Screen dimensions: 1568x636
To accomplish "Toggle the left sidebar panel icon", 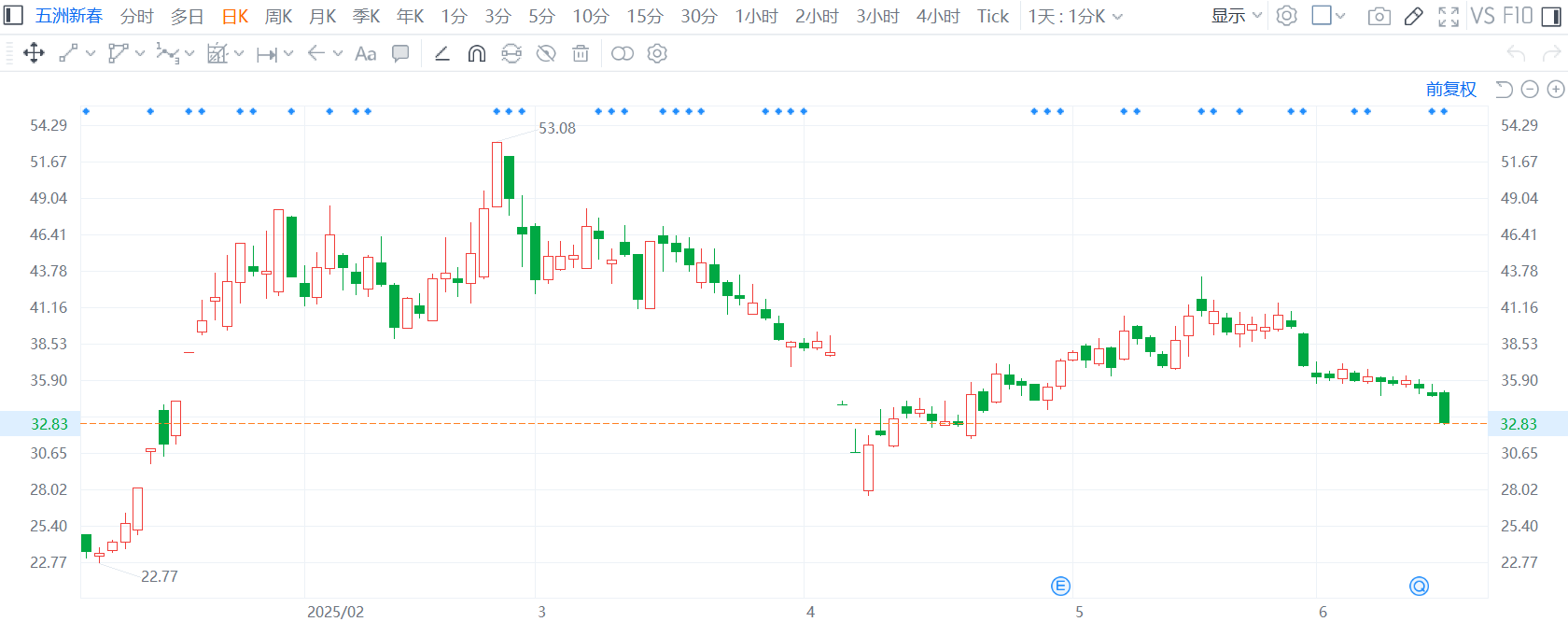I will tap(13, 16).
